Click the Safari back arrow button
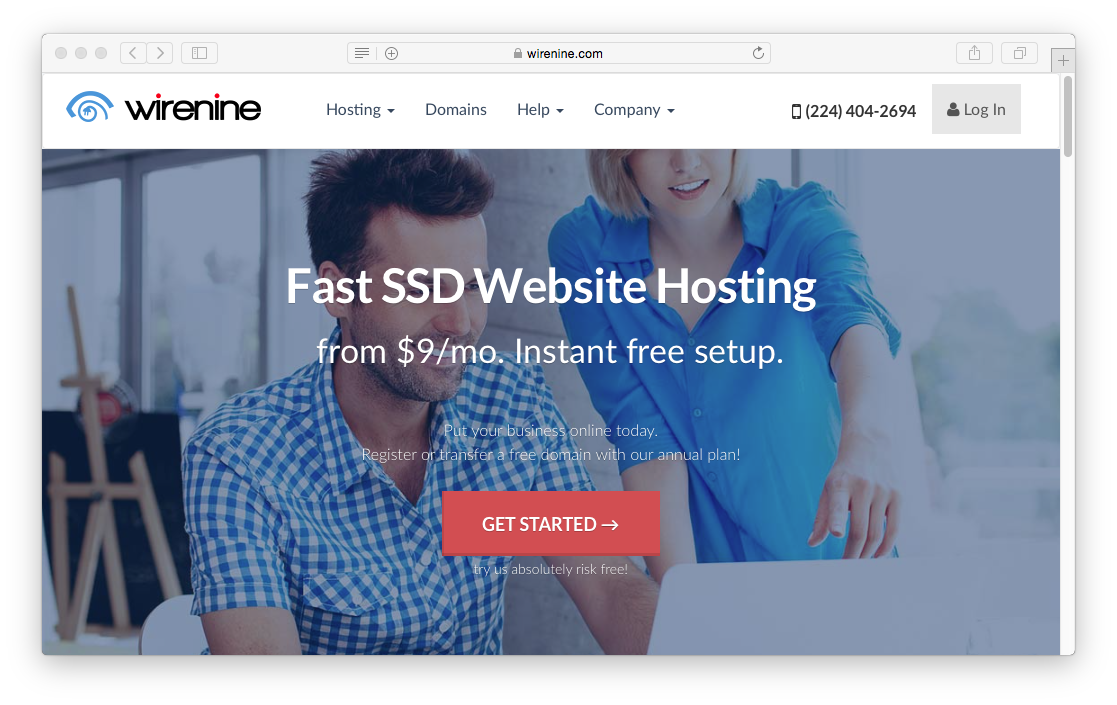Viewport: 1117px width, 705px height. [133, 53]
